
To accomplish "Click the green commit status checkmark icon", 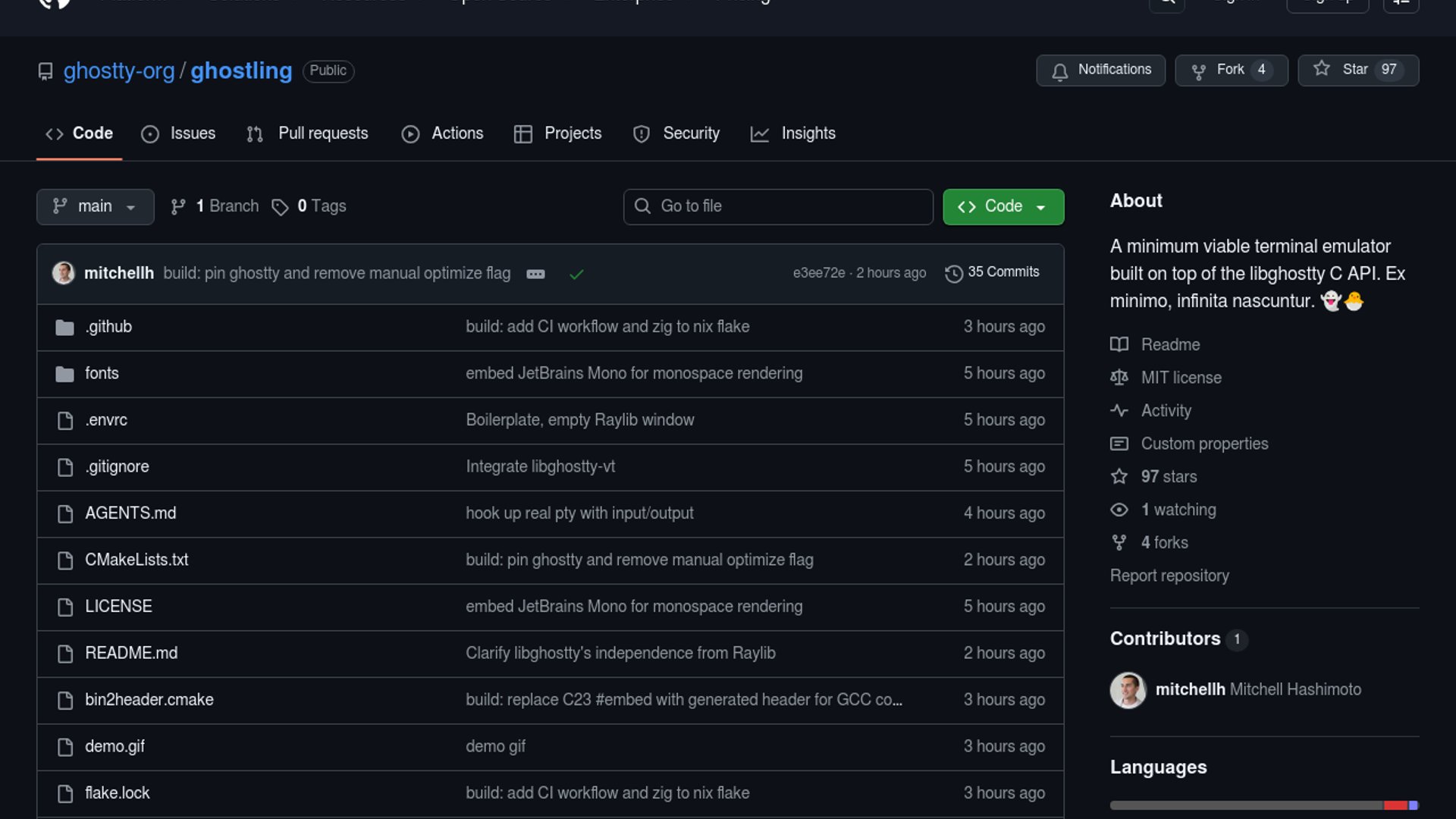I will click(x=576, y=274).
